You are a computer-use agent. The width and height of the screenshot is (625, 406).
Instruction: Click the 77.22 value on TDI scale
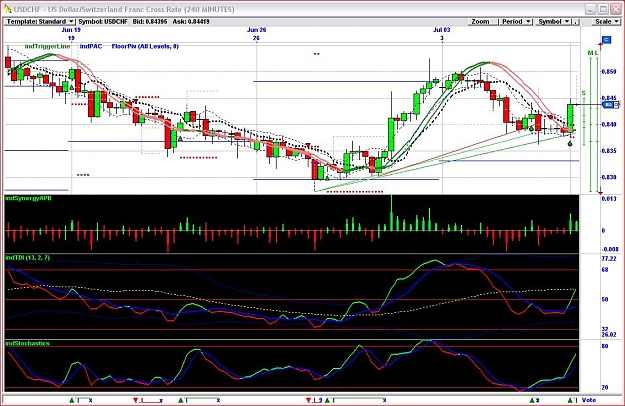coord(609,259)
